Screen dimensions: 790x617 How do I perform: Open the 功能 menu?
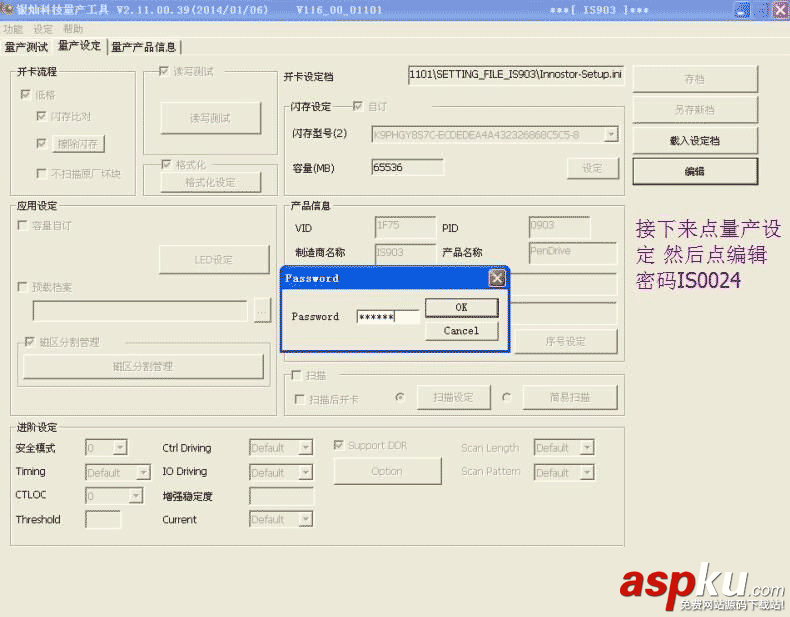[x=13, y=29]
